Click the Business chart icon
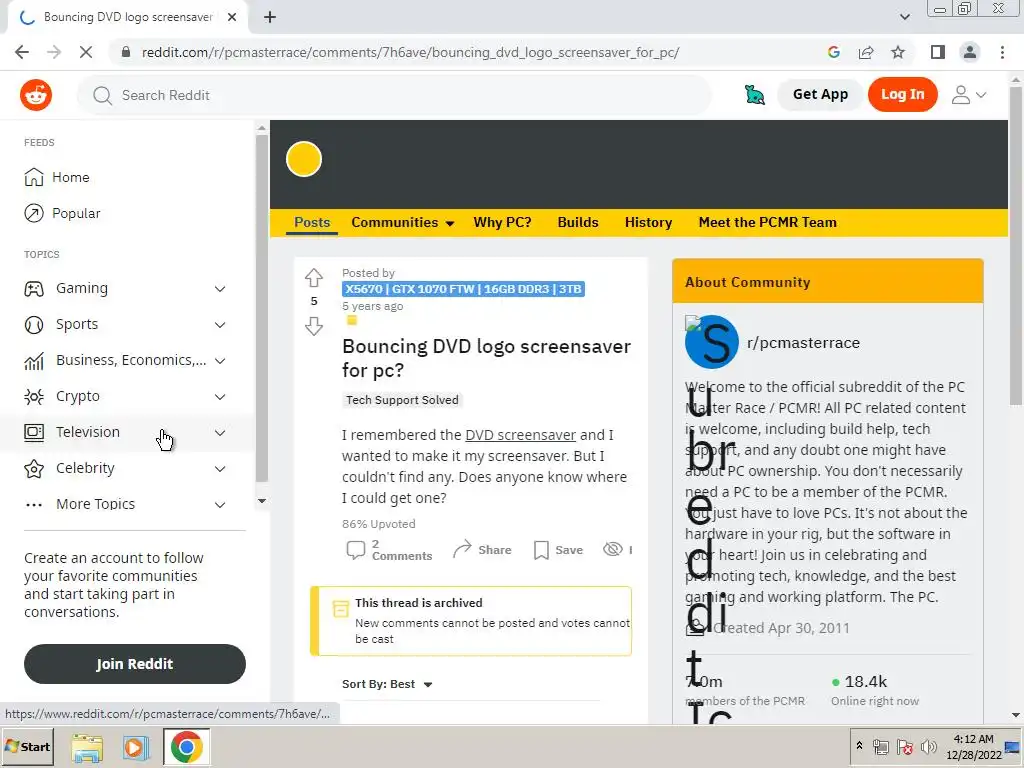The height and width of the screenshot is (768, 1024). (33, 360)
